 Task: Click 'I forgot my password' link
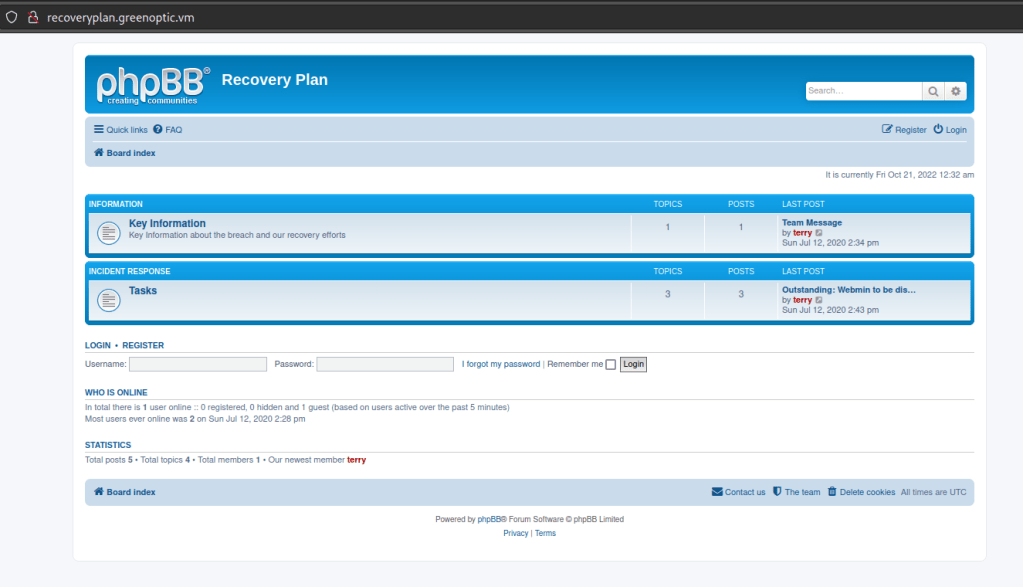tap(500, 364)
